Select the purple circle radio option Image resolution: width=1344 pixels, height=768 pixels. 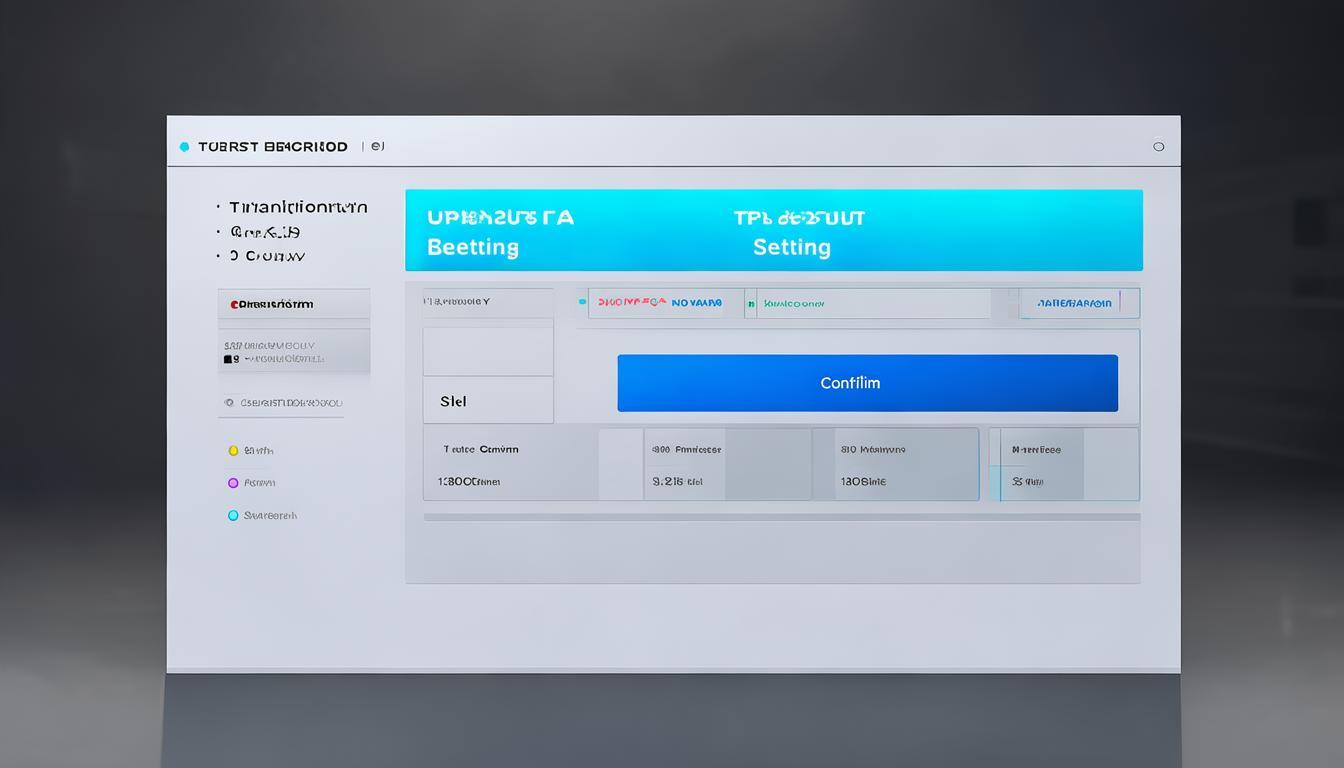[x=233, y=483]
